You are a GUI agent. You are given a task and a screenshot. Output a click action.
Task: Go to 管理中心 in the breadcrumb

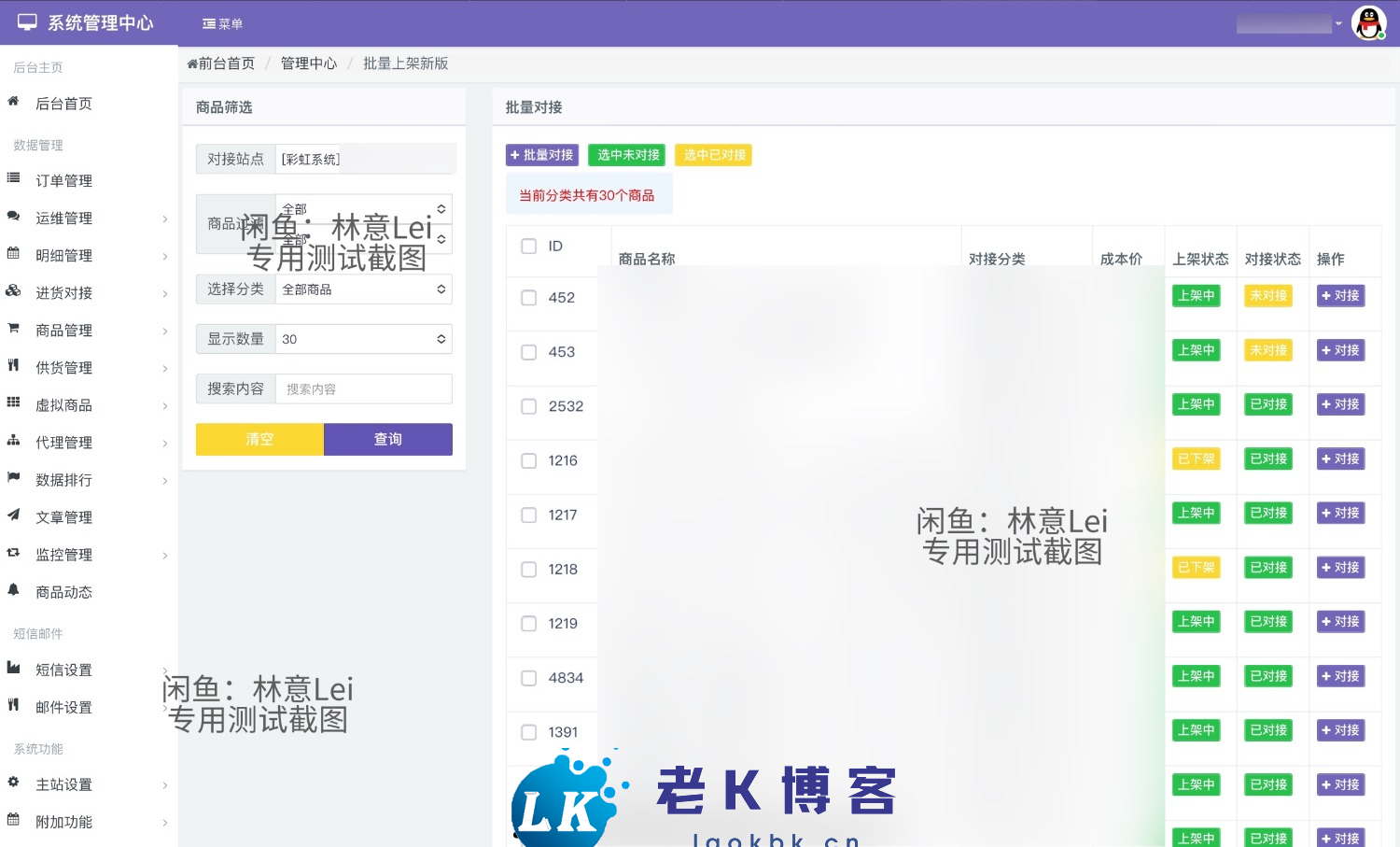[309, 64]
